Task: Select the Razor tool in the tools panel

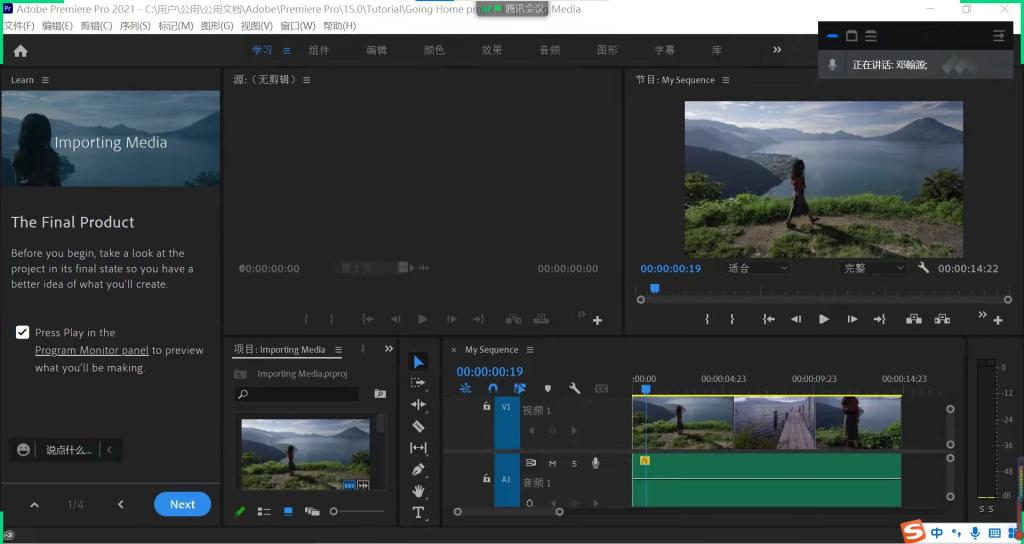Action: pyautogui.click(x=419, y=426)
